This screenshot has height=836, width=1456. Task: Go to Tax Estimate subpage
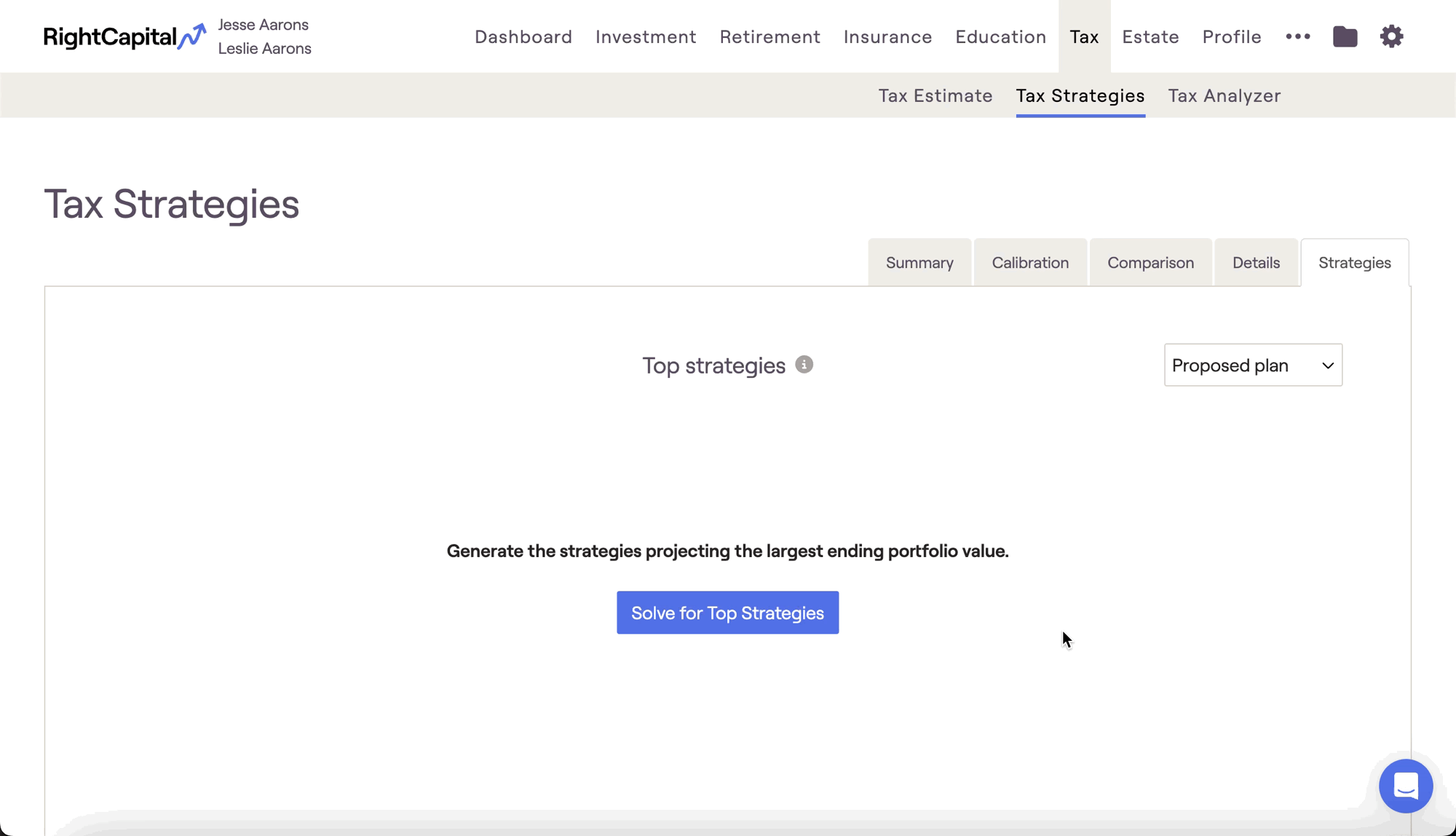point(935,95)
